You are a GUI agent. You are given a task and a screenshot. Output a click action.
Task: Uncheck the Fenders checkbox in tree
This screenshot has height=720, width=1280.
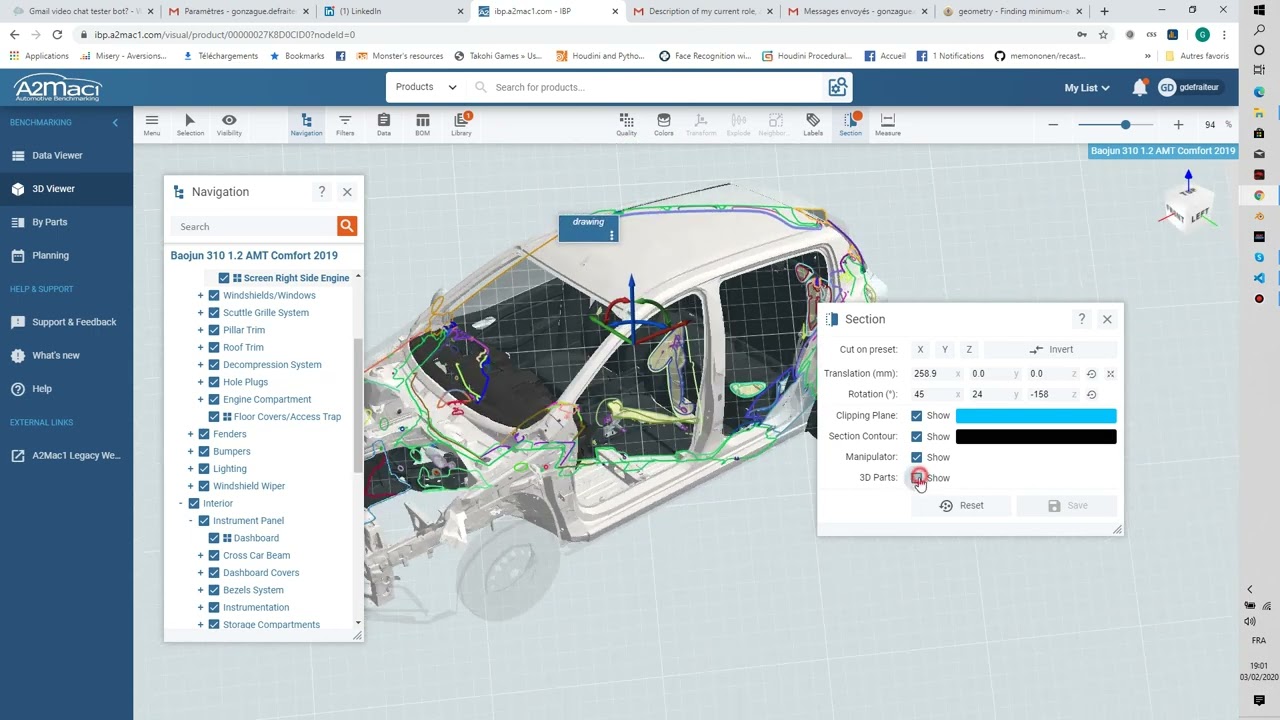pyautogui.click(x=204, y=434)
